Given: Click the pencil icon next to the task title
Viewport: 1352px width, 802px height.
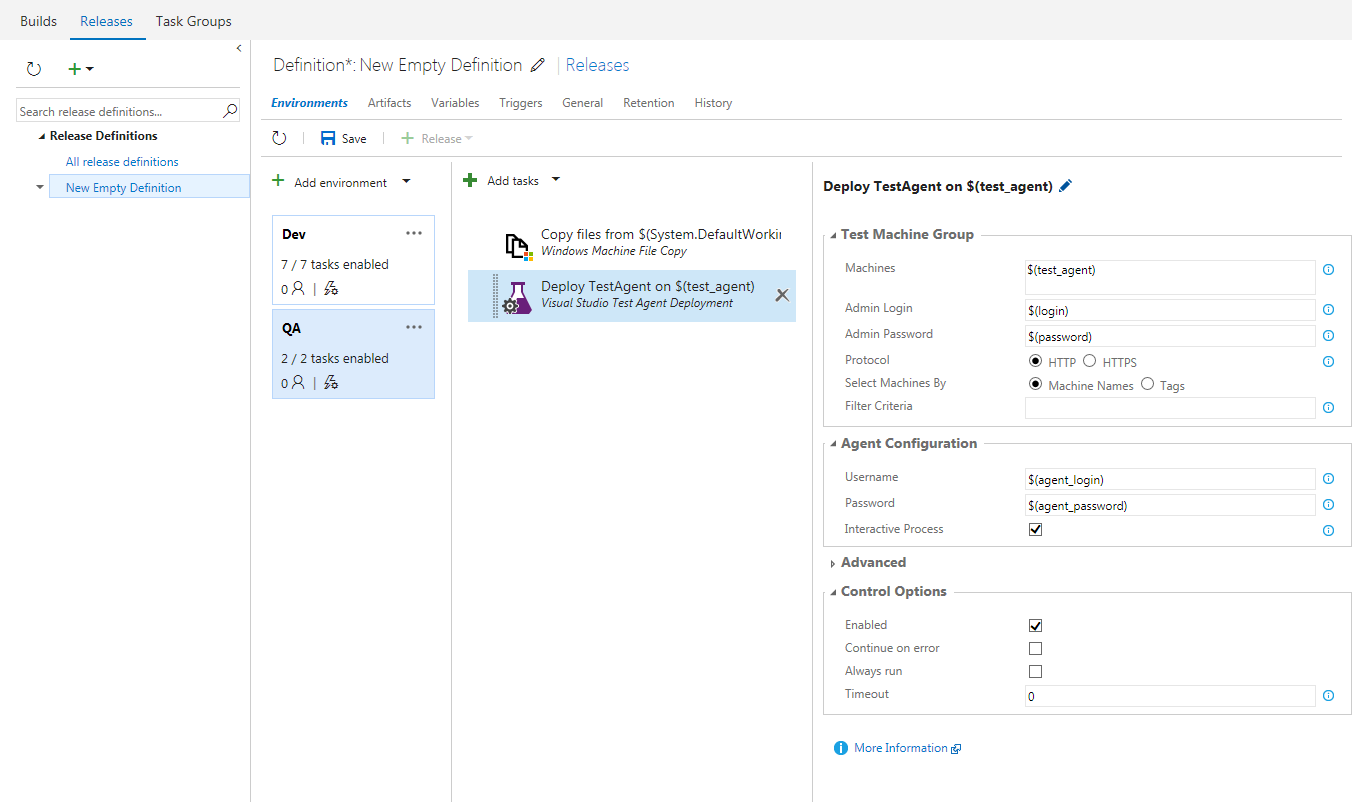Looking at the screenshot, I should point(1065,186).
